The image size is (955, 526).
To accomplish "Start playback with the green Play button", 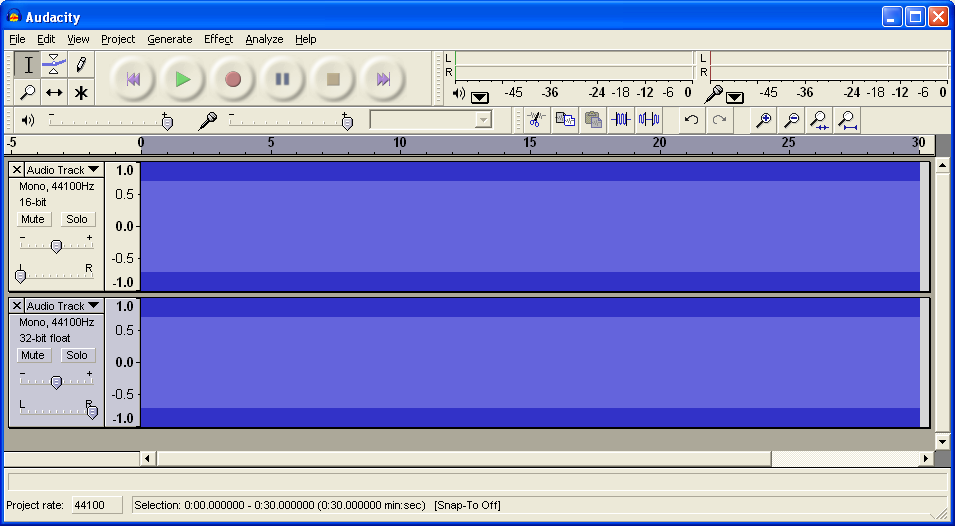I will (183, 79).
